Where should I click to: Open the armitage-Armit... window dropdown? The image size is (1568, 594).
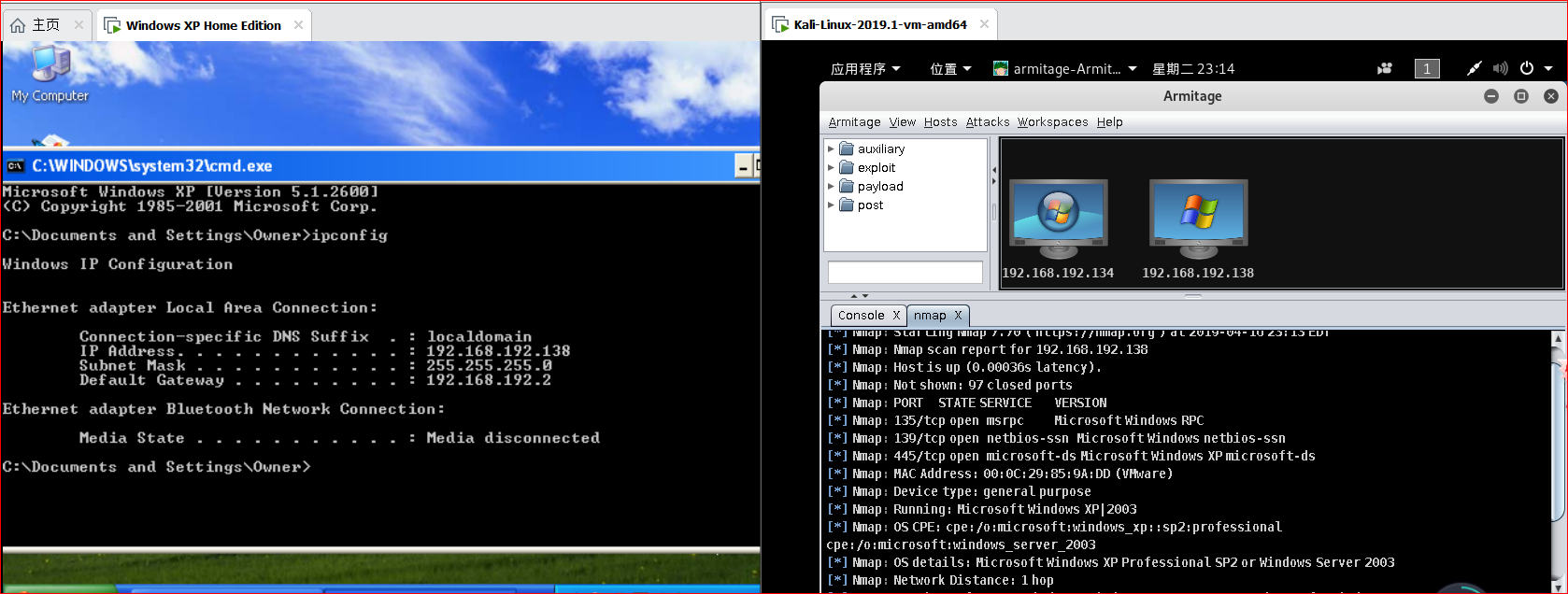point(1064,68)
